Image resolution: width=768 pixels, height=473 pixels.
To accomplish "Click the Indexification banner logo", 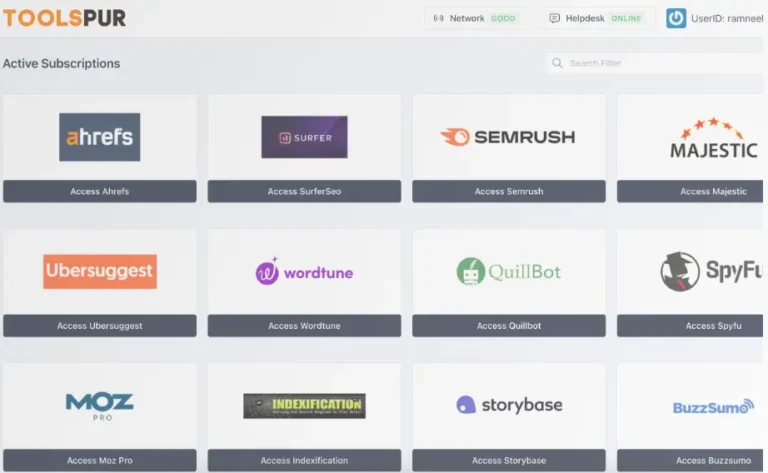I will [x=304, y=406].
